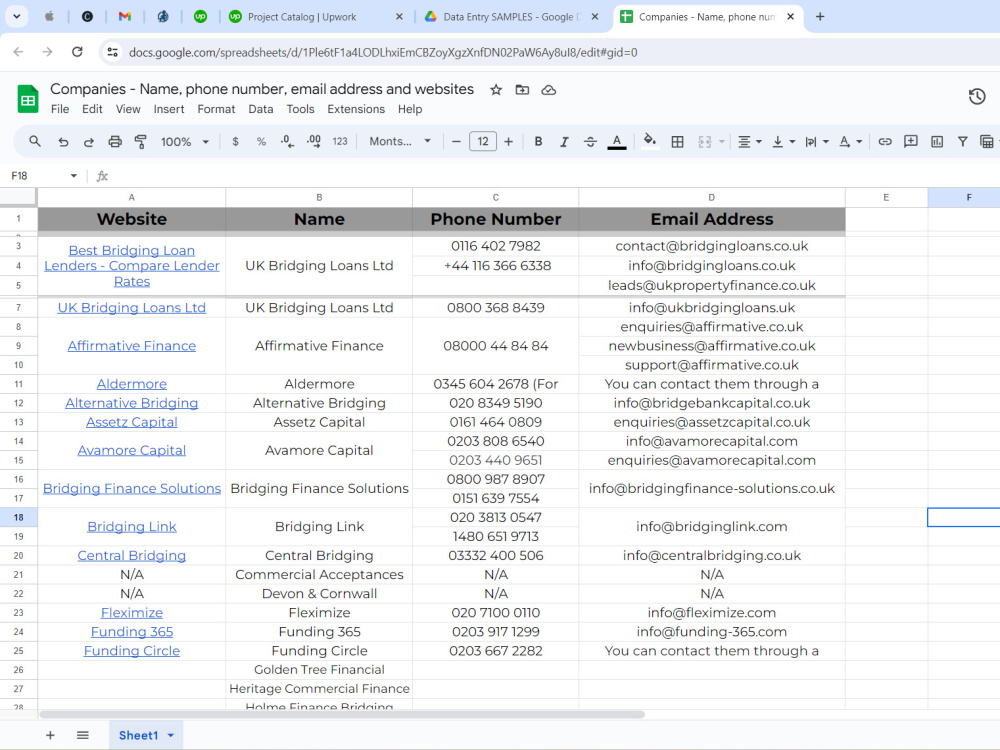Click the font size input field
This screenshot has width=1000, height=750.
[483, 142]
